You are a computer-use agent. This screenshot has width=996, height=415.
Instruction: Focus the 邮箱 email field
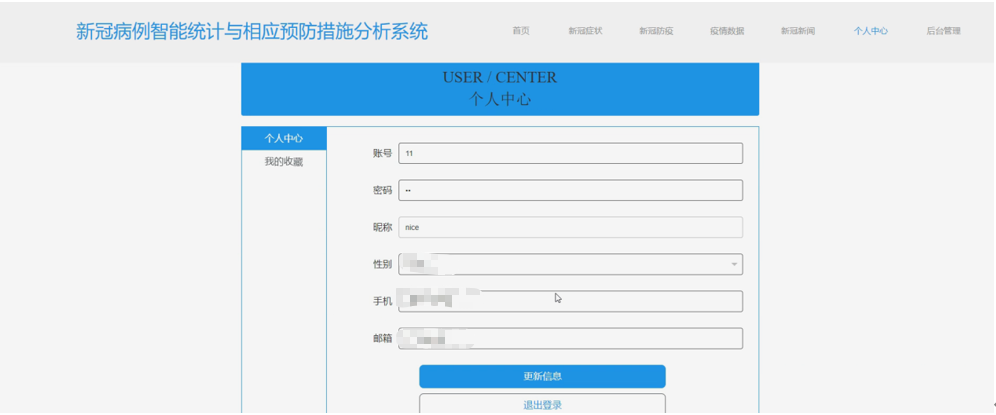pyautogui.click(x=570, y=338)
